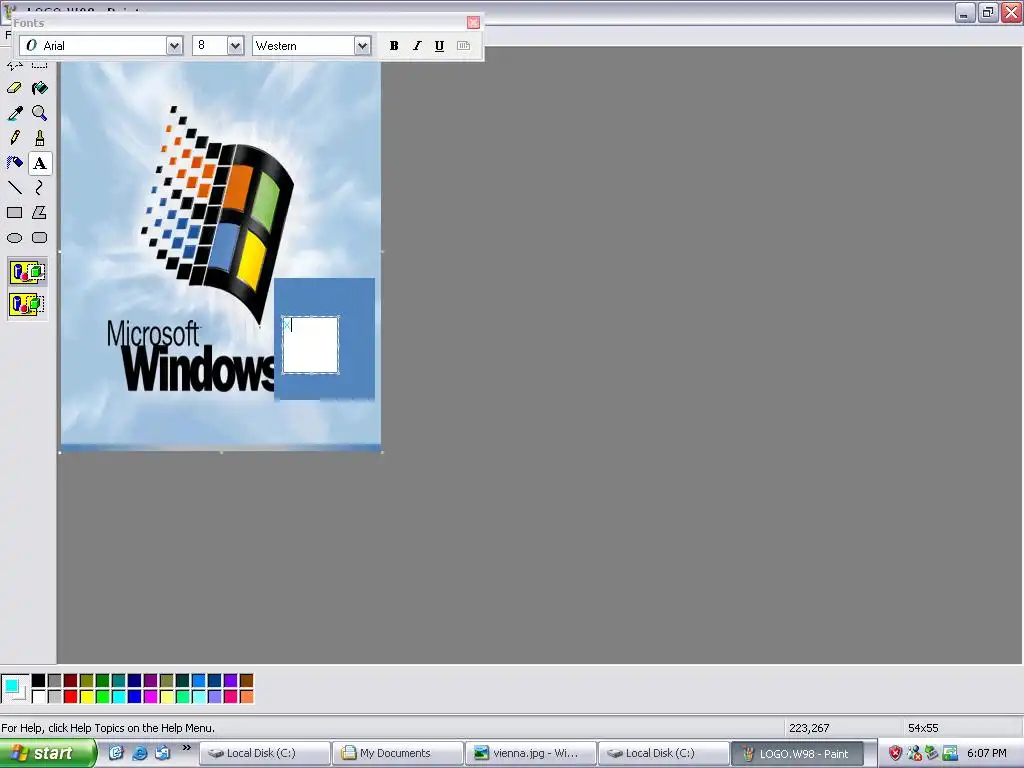Pick the bright red color swatch
1024x768 pixels.
[71, 697]
